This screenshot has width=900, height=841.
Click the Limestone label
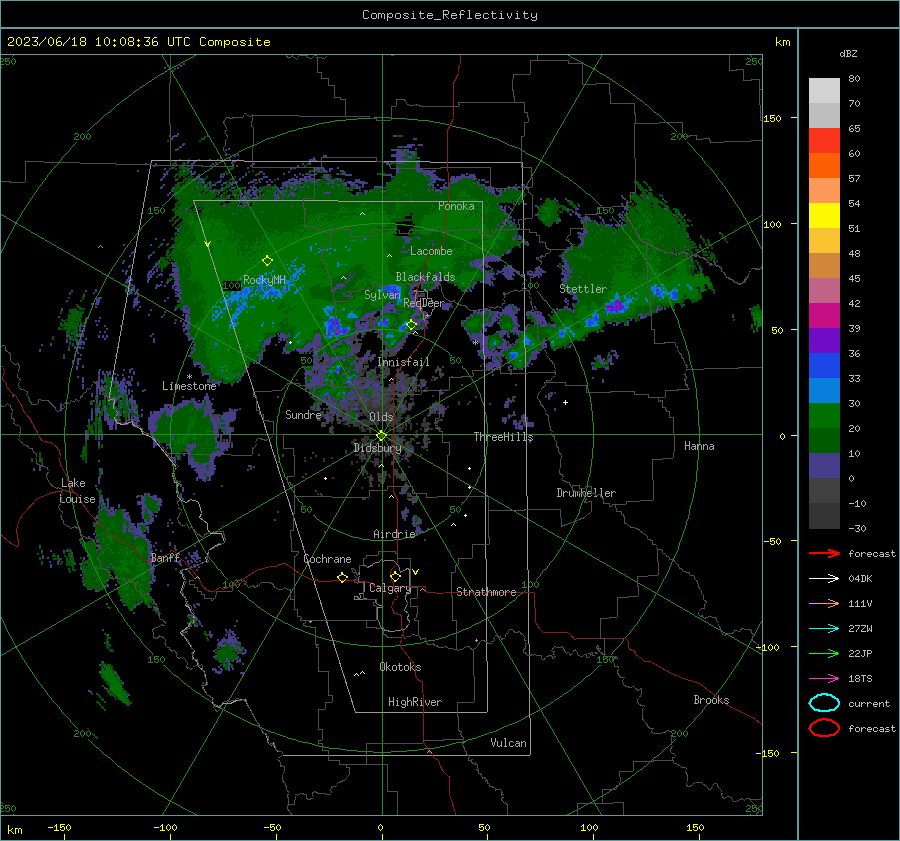(189, 386)
